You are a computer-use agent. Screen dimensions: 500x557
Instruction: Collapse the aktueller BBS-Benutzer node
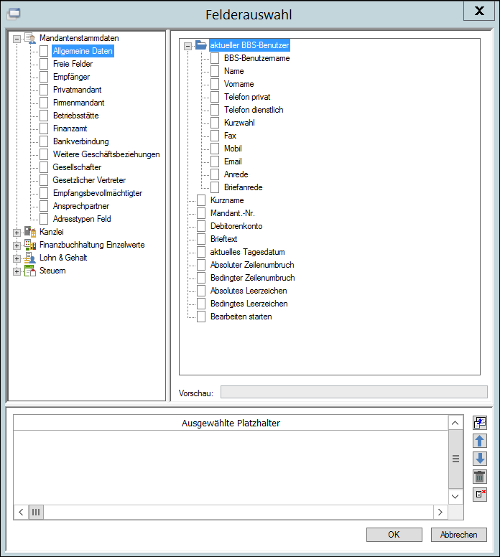pos(188,46)
